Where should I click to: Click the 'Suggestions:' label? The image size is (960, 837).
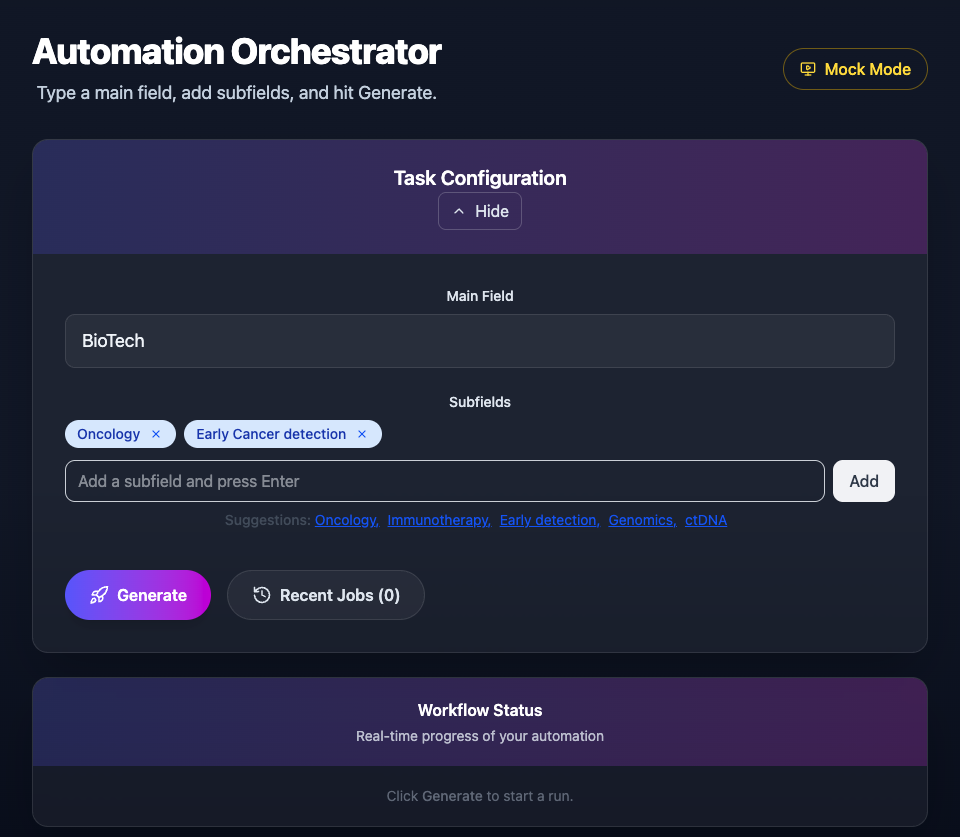click(268, 520)
